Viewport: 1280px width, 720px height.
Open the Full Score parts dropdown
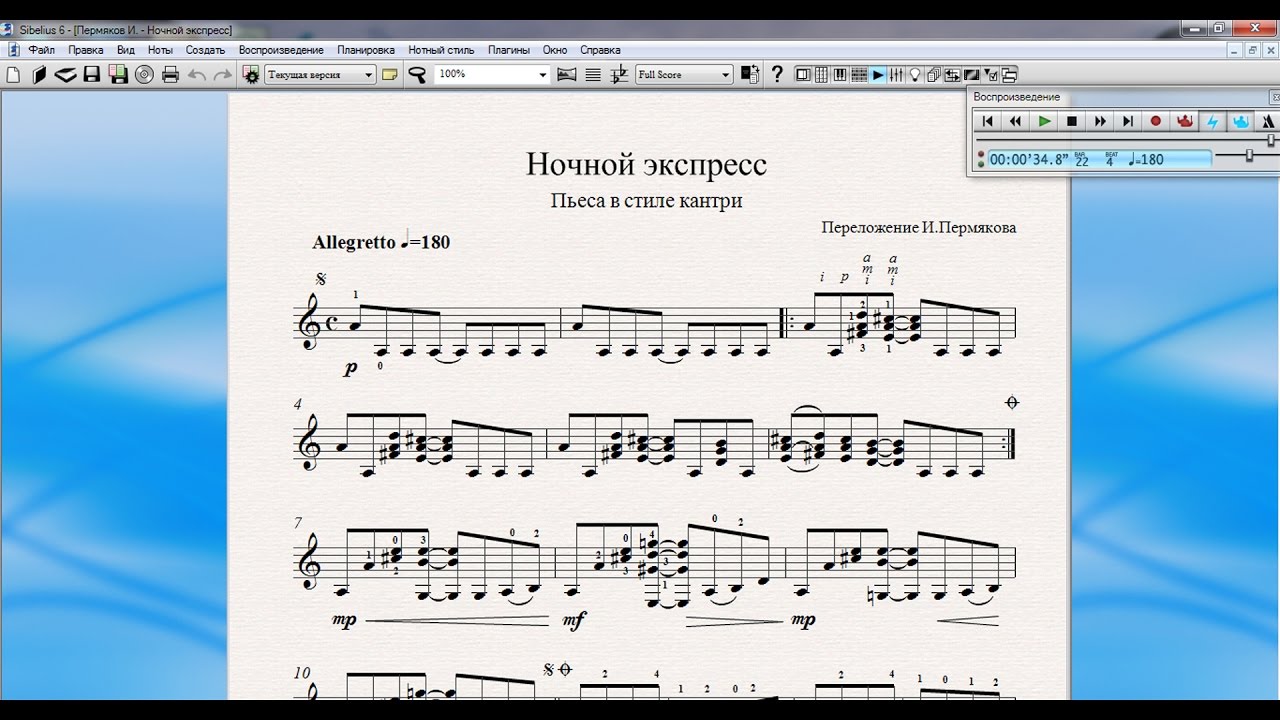click(x=685, y=74)
